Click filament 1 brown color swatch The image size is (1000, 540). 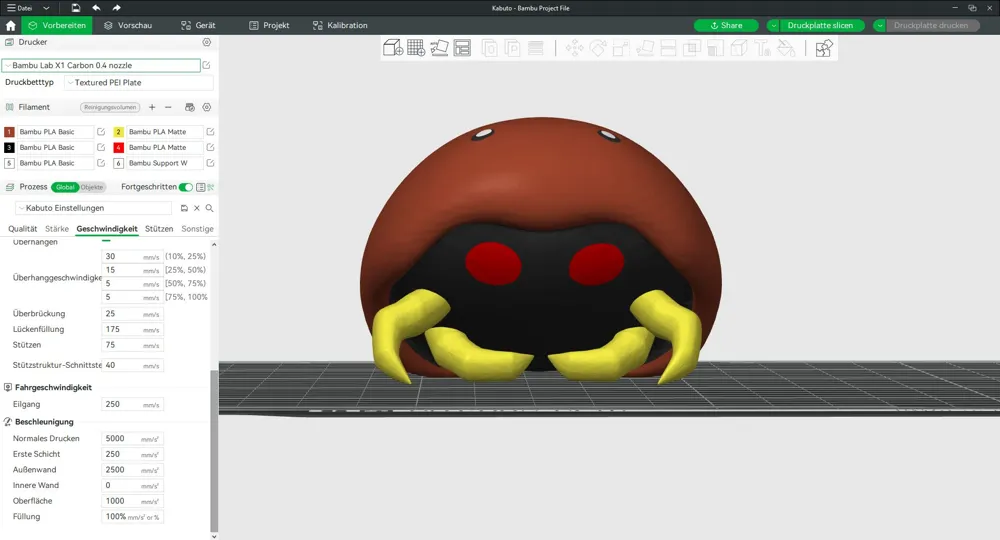[9, 131]
